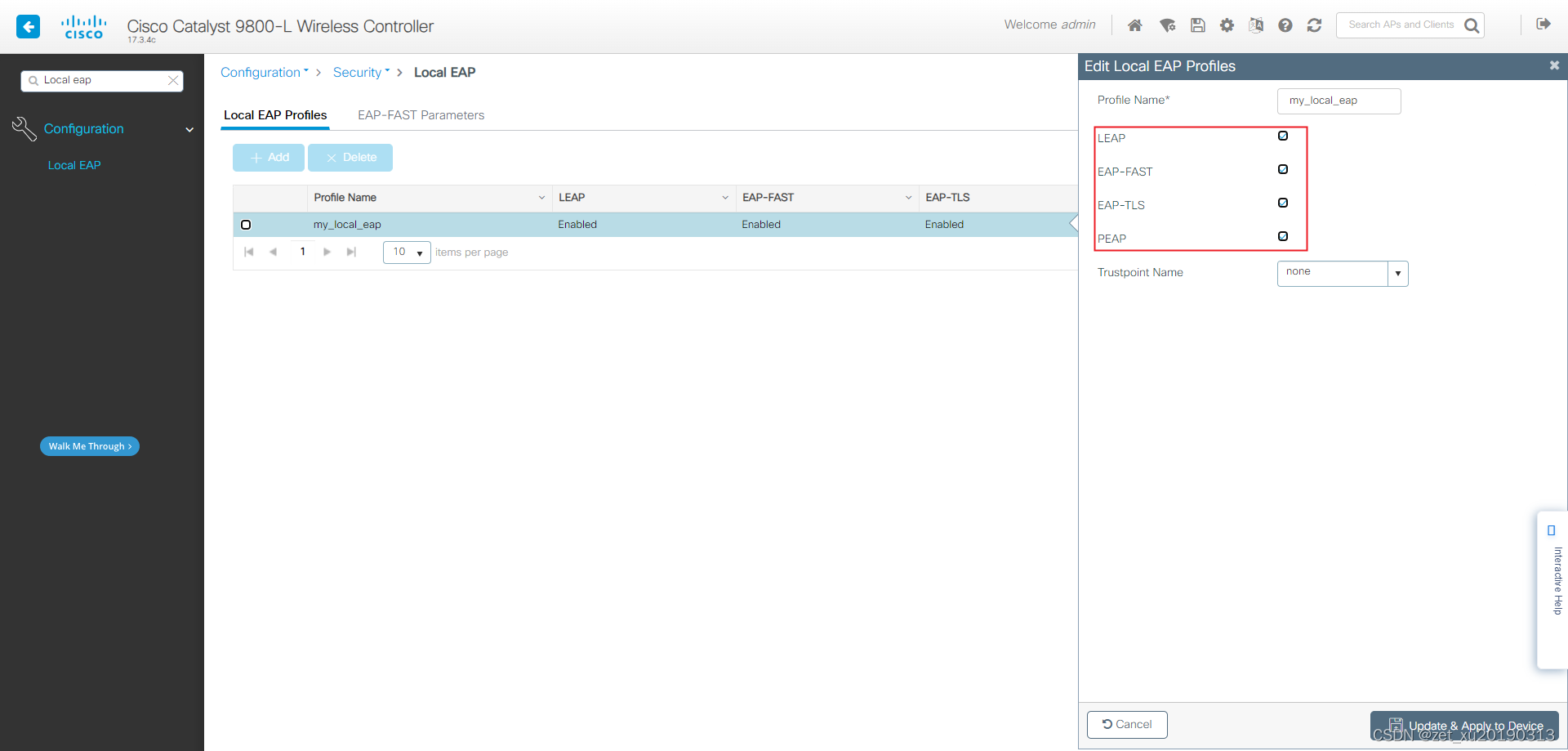This screenshot has width=1568, height=751.
Task: Open the Profile Name column filter menu
Action: point(541,198)
